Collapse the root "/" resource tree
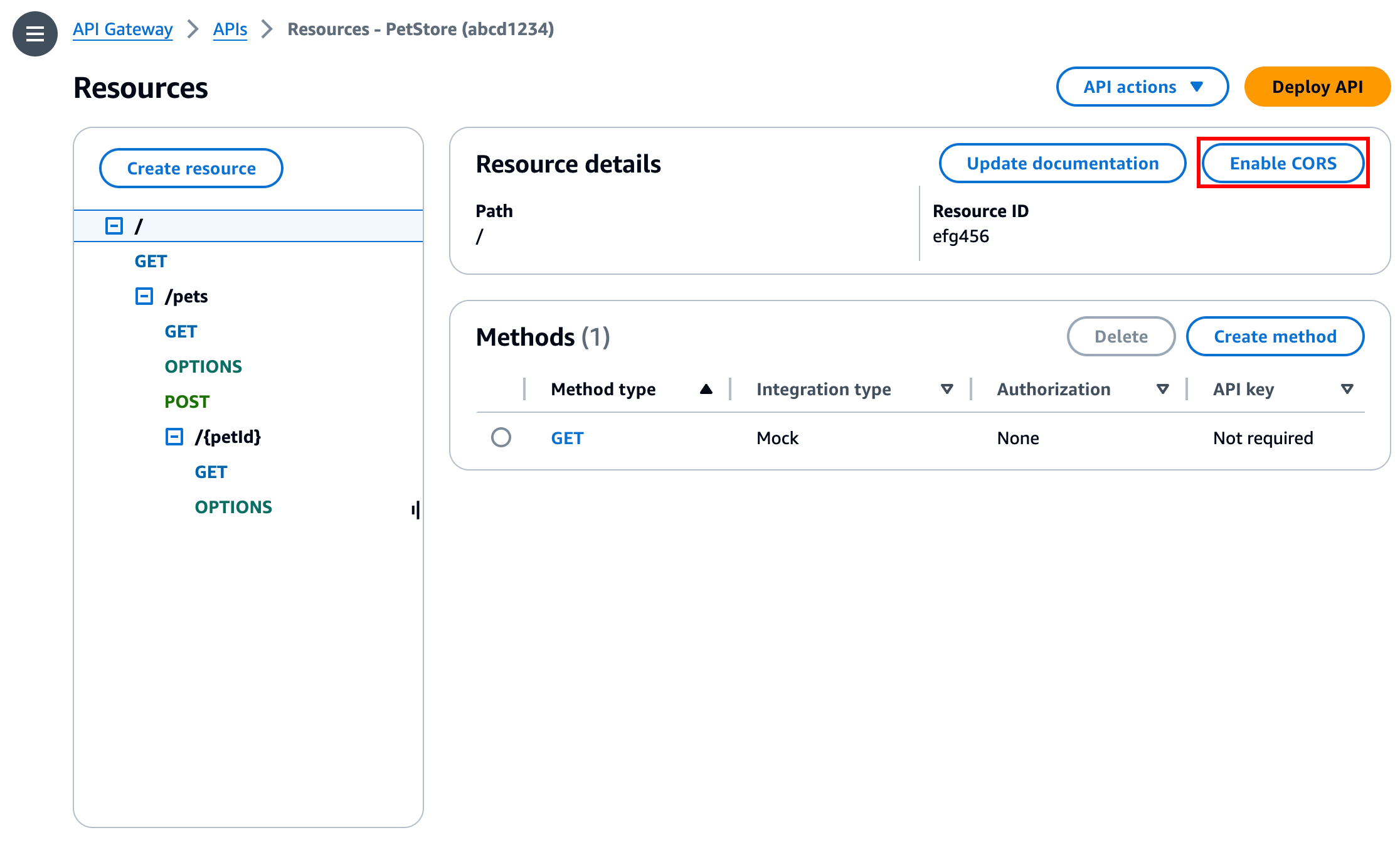1400x867 pixels. [x=114, y=226]
